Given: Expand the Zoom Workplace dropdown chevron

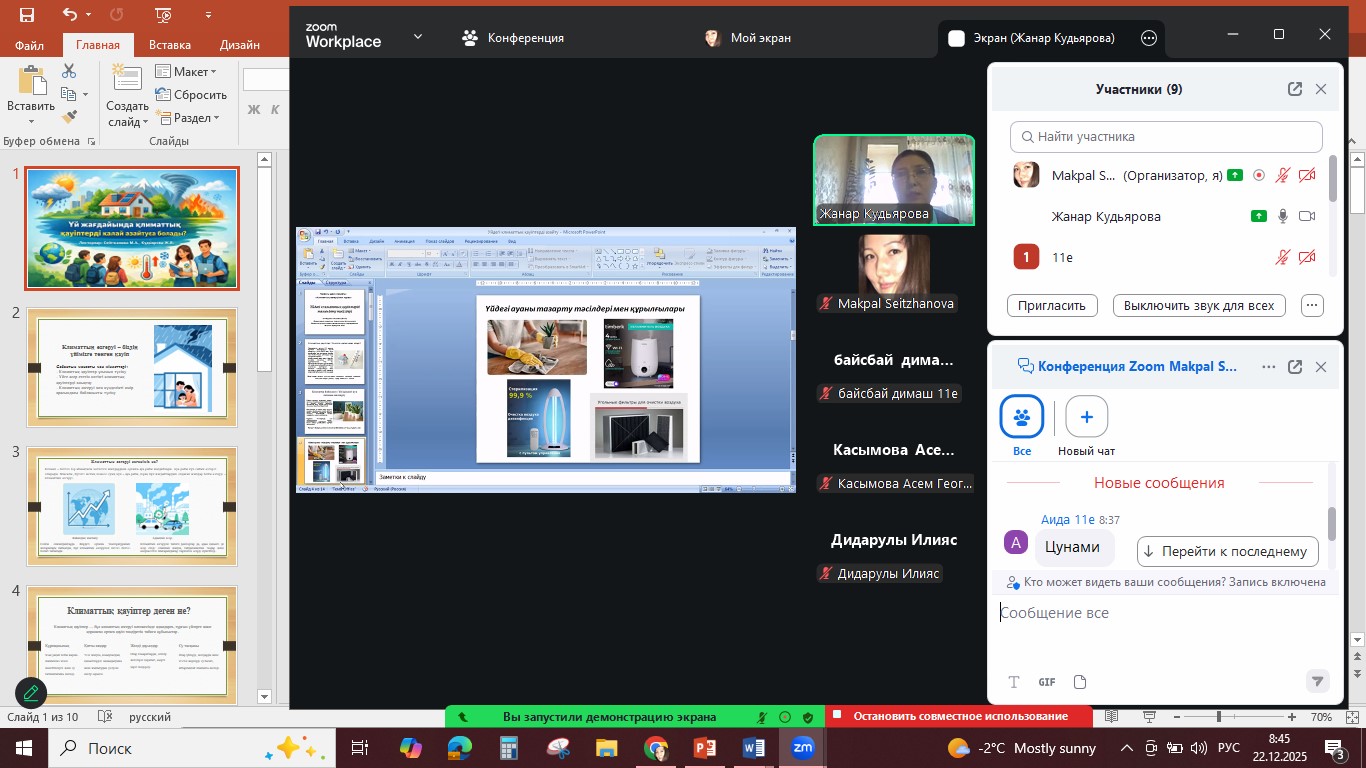Looking at the screenshot, I should 418,37.
